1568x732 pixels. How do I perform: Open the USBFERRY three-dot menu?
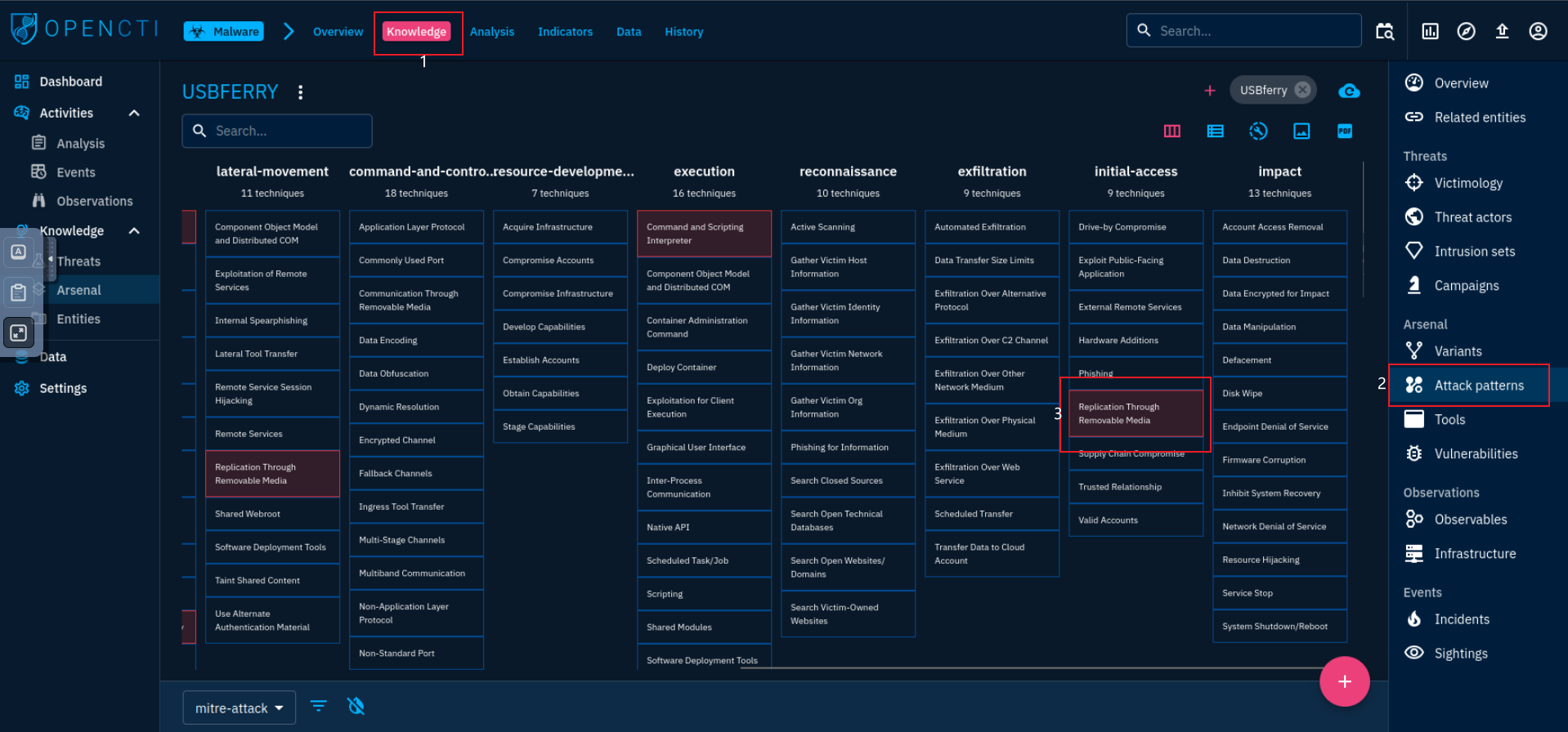tap(301, 92)
